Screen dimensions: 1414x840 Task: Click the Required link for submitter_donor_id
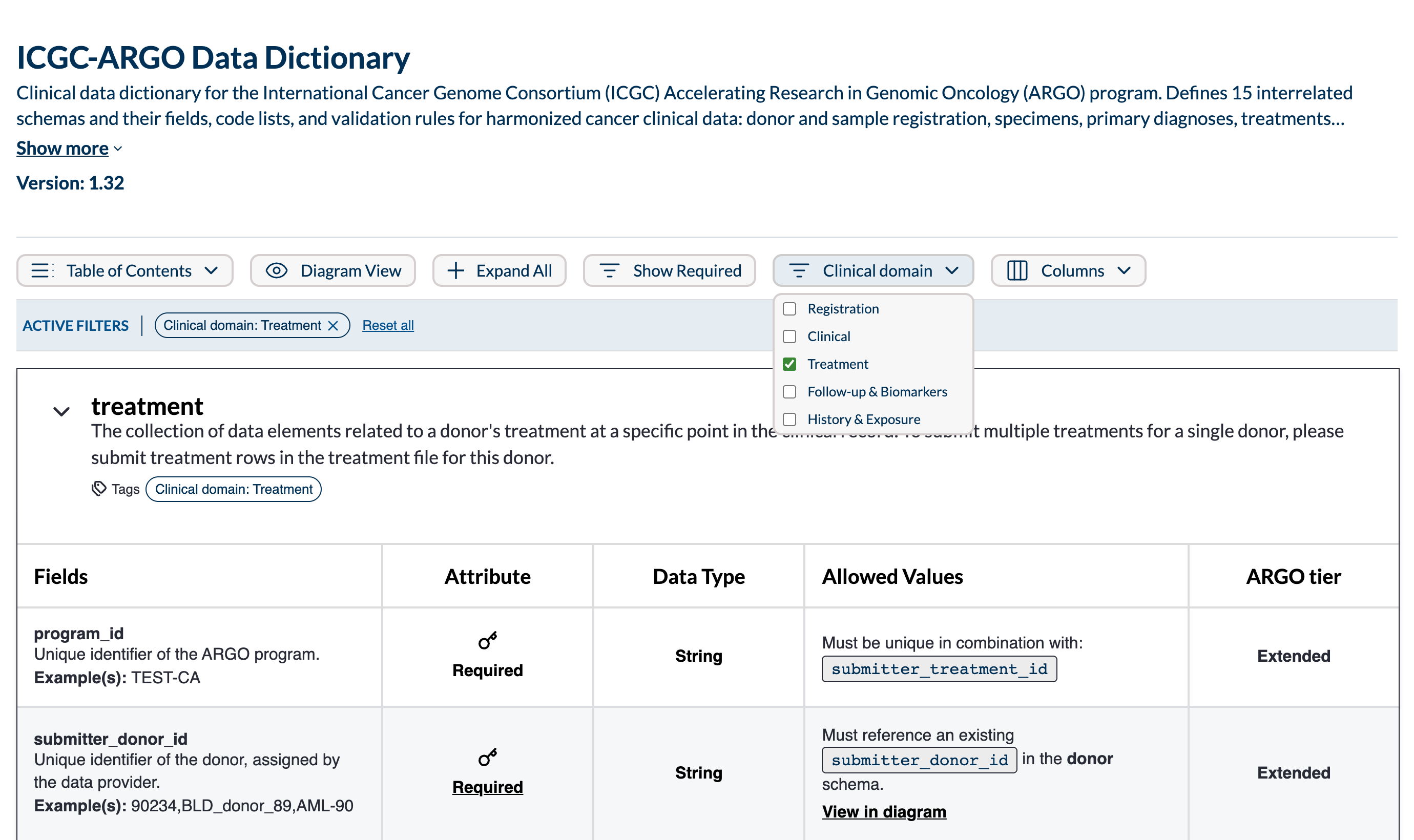pyautogui.click(x=487, y=787)
